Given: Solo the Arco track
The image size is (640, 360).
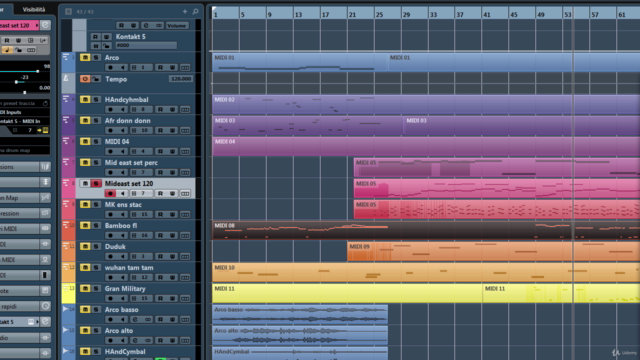Looking at the screenshot, I should click(x=96, y=58).
